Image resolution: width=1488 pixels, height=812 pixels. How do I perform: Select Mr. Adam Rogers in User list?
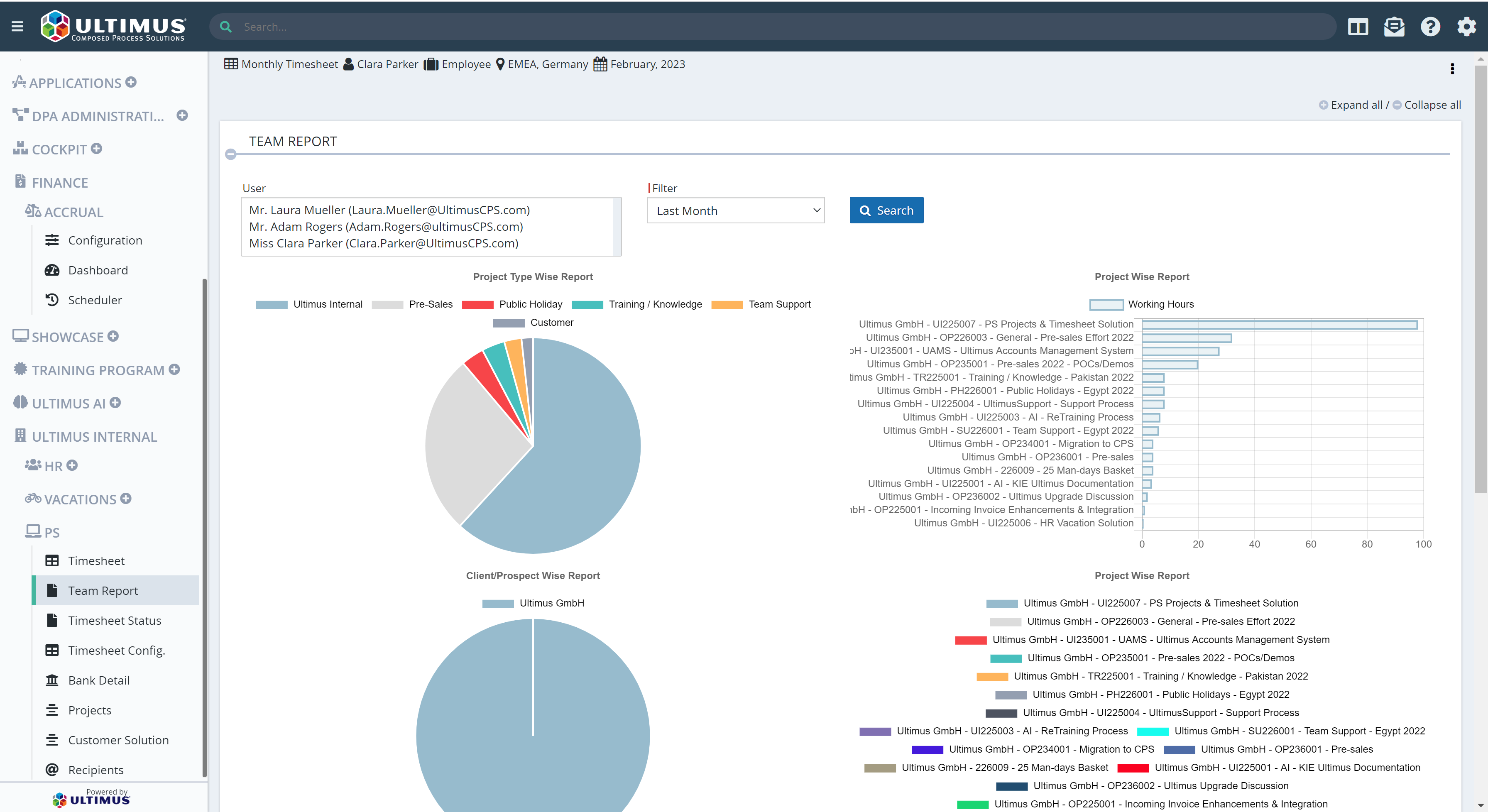tap(386, 226)
